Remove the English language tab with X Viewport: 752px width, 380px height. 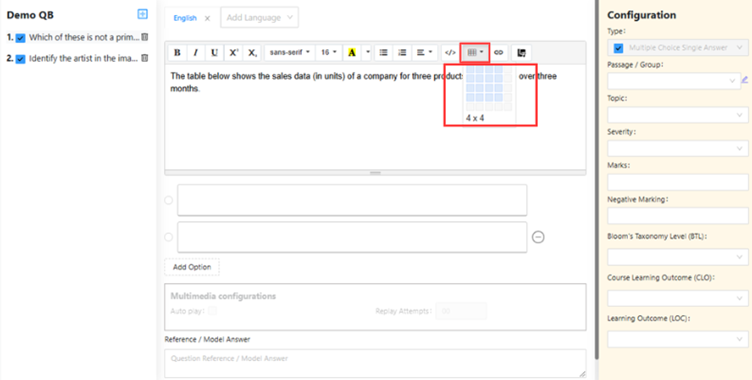pos(207,18)
